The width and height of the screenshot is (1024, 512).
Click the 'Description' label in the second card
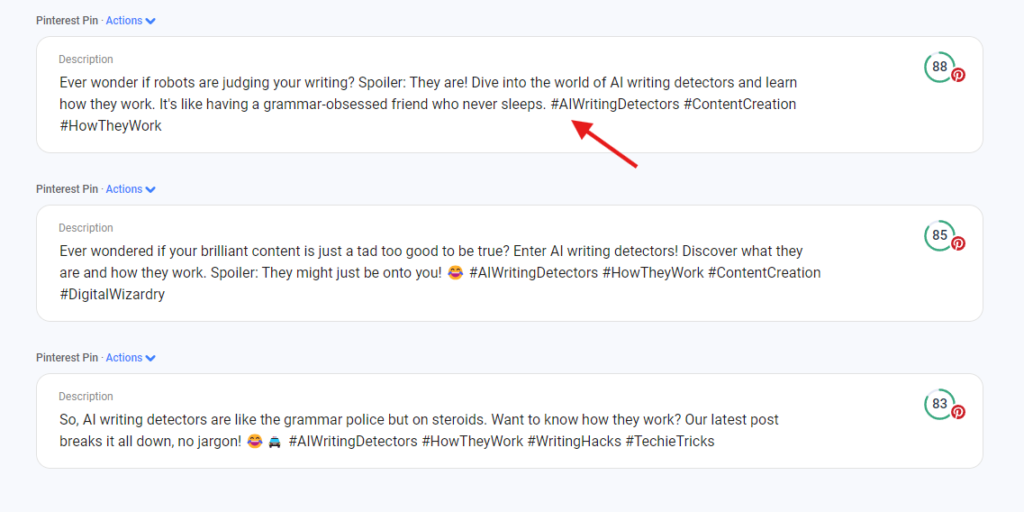pyautogui.click(x=86, y=228)
